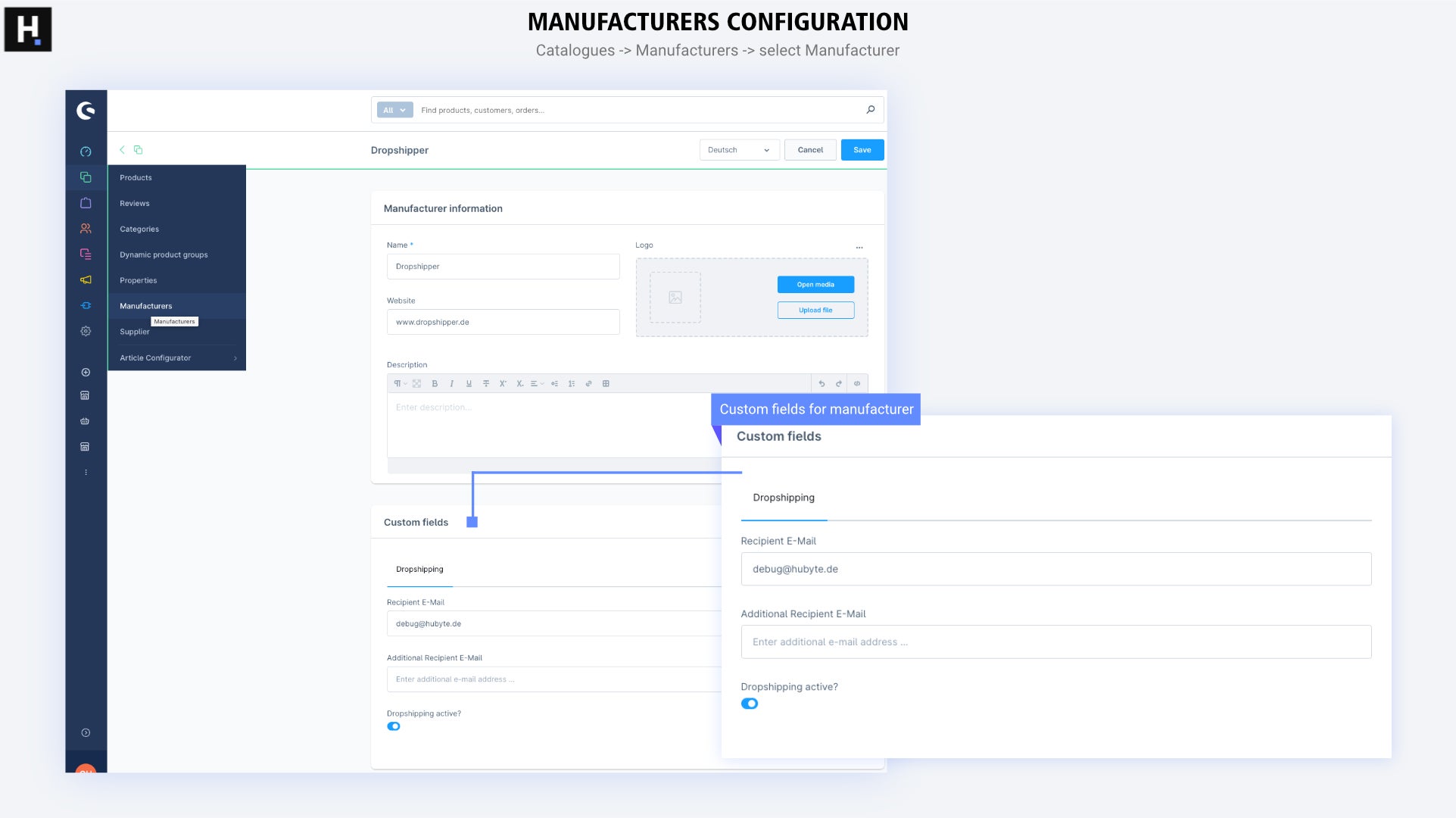The image size is (1456, 818).
Task: Click the add sales channel plus icon
Action: click(86, 373)
